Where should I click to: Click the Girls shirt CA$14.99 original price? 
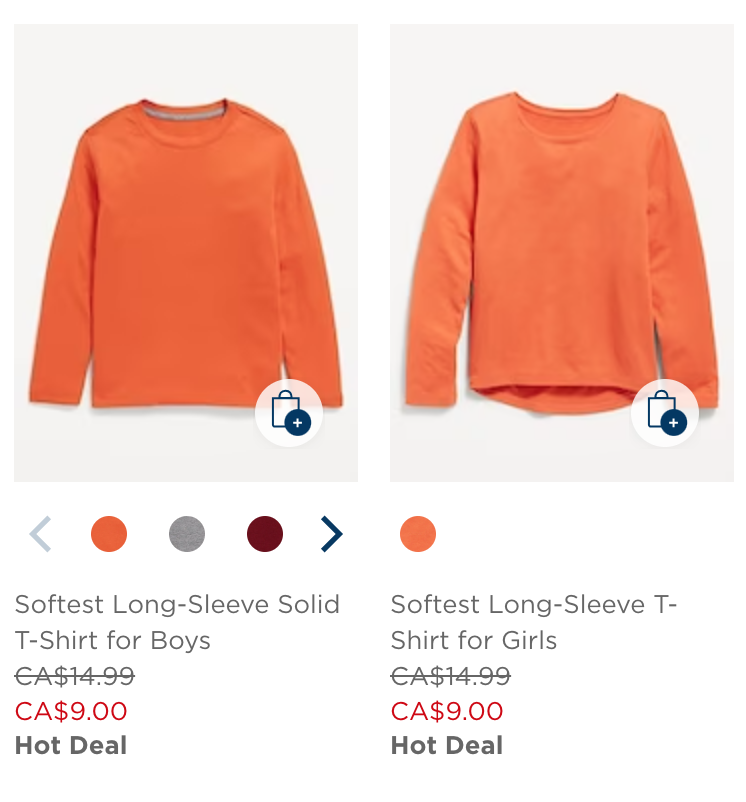[450, 676]
